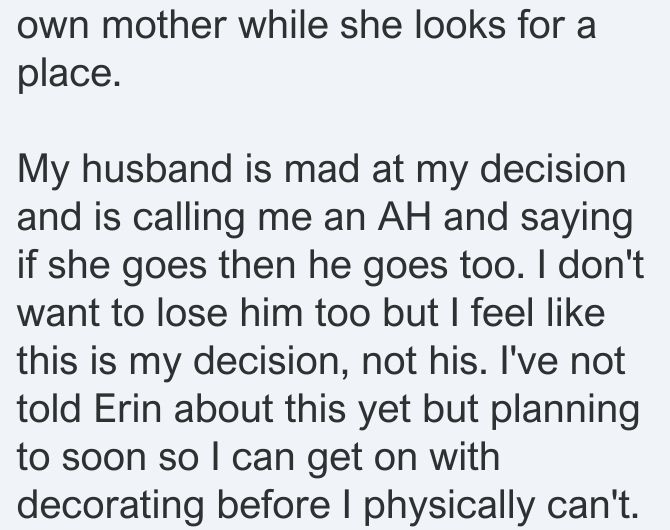Click the contraction "don't" at line end
670x530 pixels.
(601, 265)
